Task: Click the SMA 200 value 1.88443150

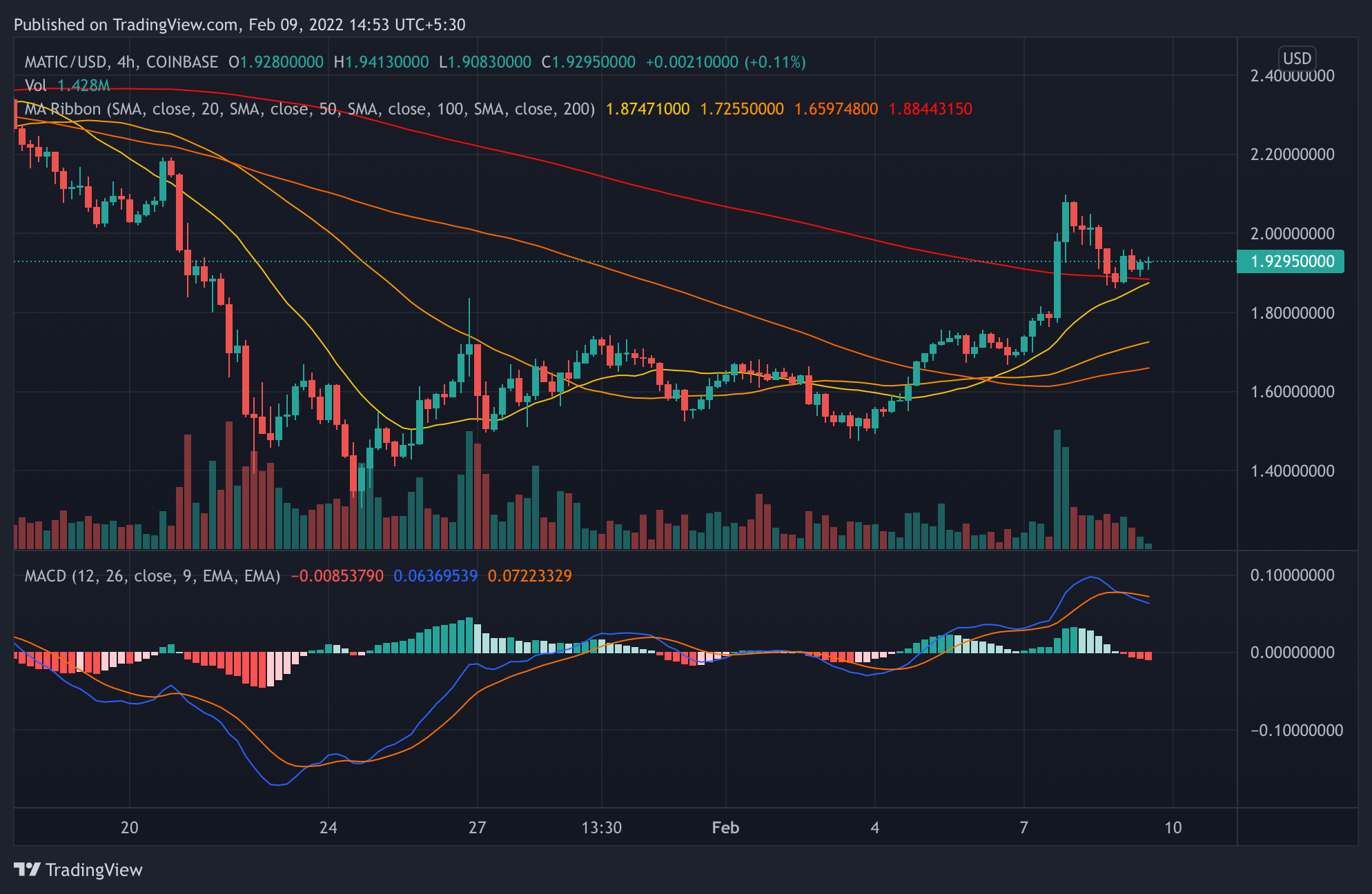Action: pyautogui.click(x=930, y=108)
